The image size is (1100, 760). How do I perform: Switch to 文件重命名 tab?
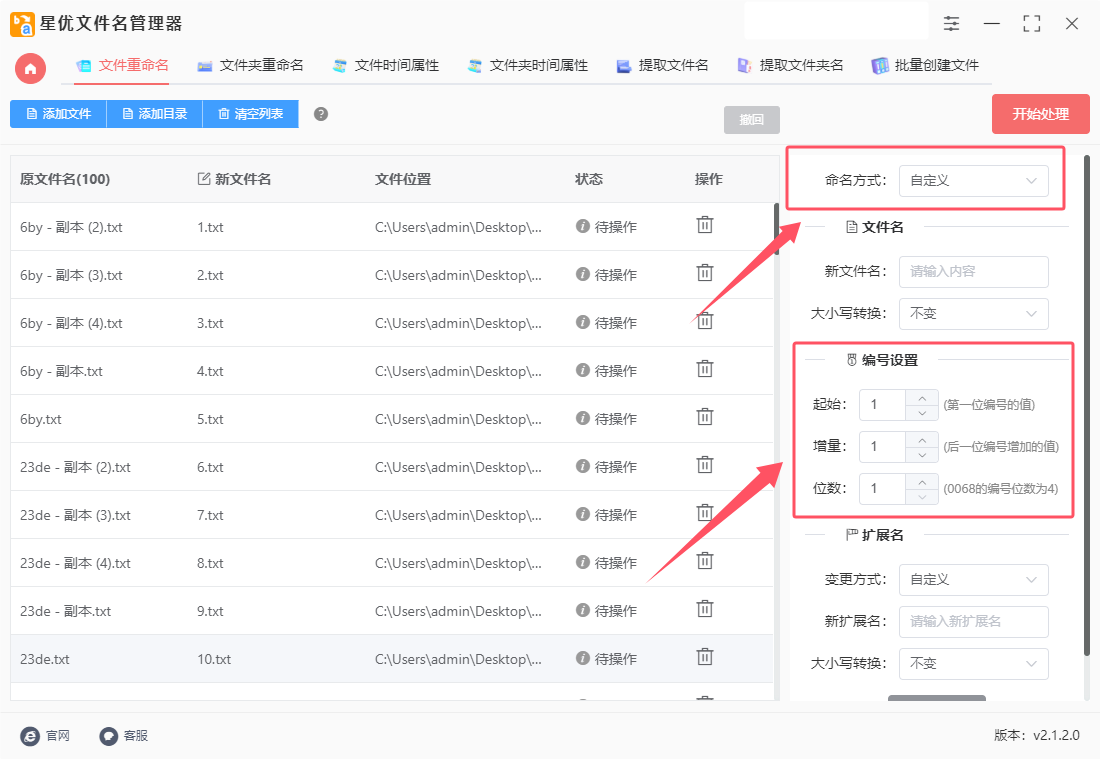click(122, 66)
